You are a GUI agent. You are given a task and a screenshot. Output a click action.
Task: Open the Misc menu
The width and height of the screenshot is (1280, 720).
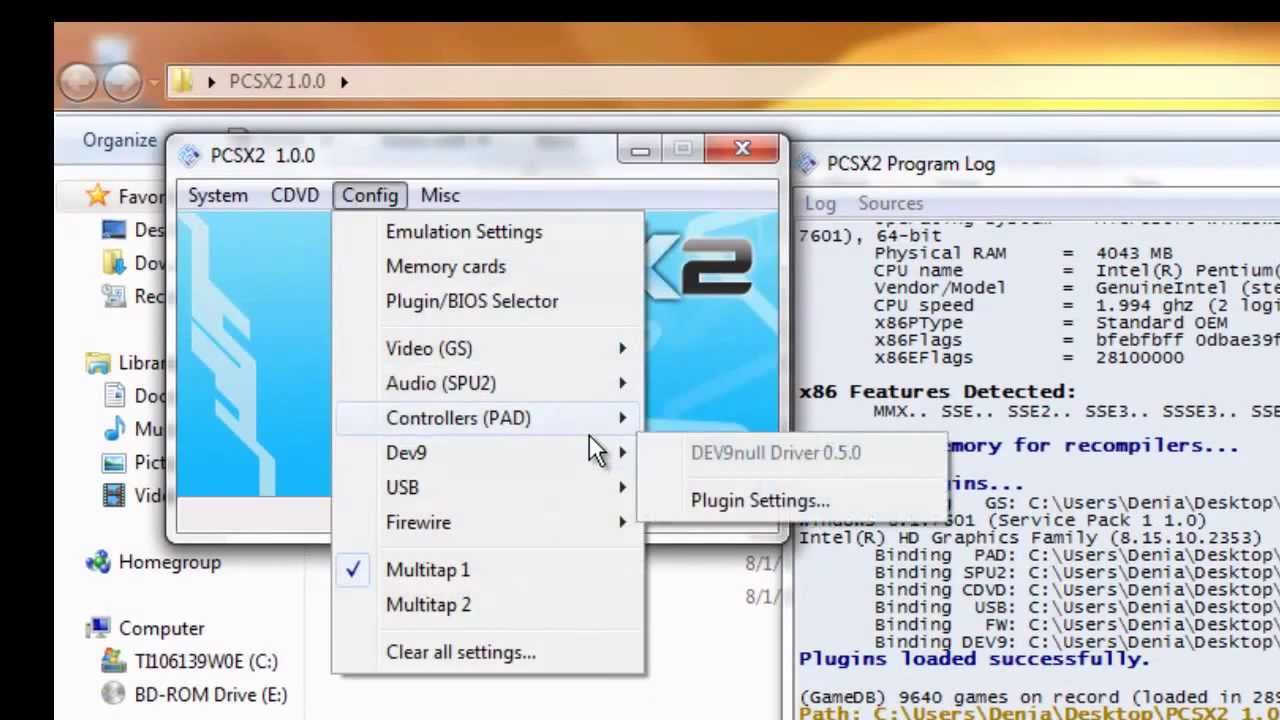click(440, 195)
